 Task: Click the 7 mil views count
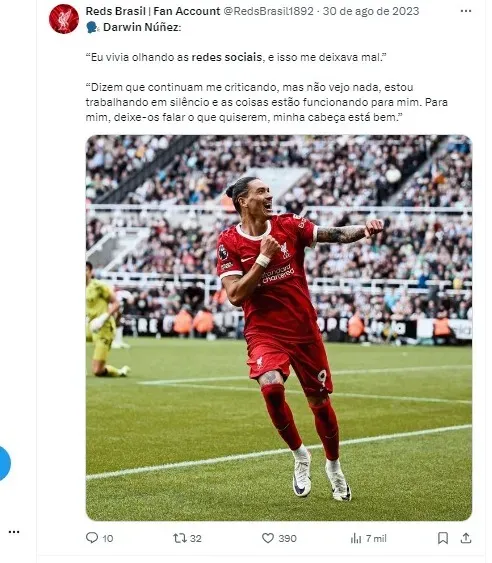(x=376, y=538)
